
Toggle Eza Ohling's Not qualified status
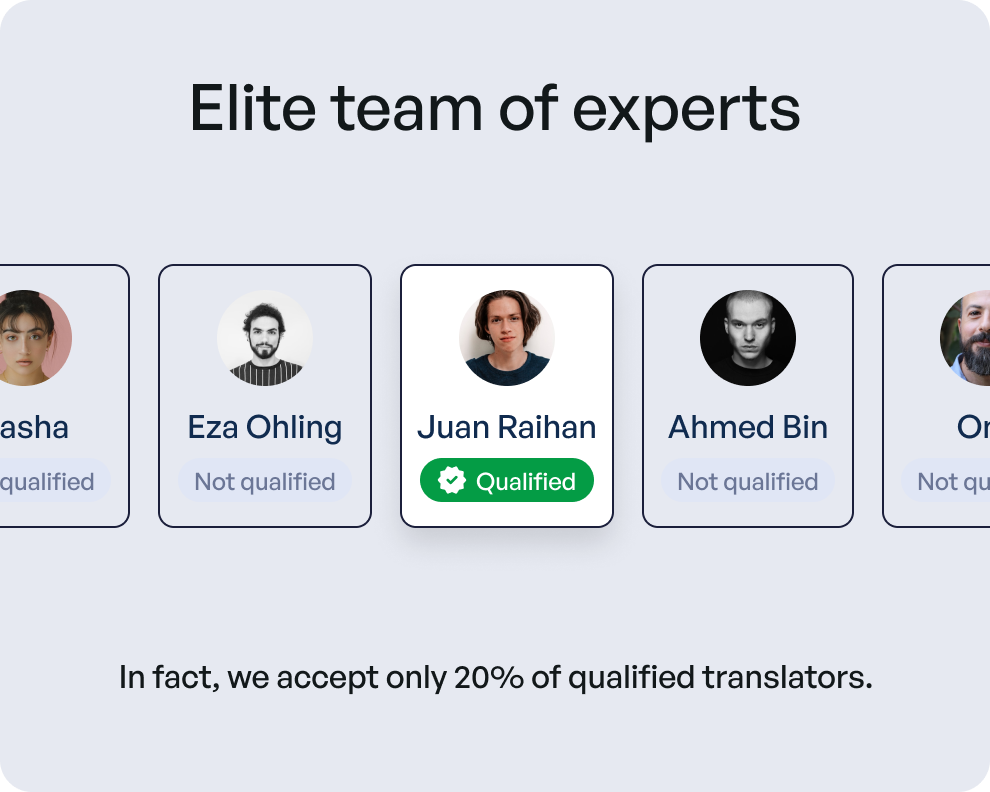(x=264, y=481)
